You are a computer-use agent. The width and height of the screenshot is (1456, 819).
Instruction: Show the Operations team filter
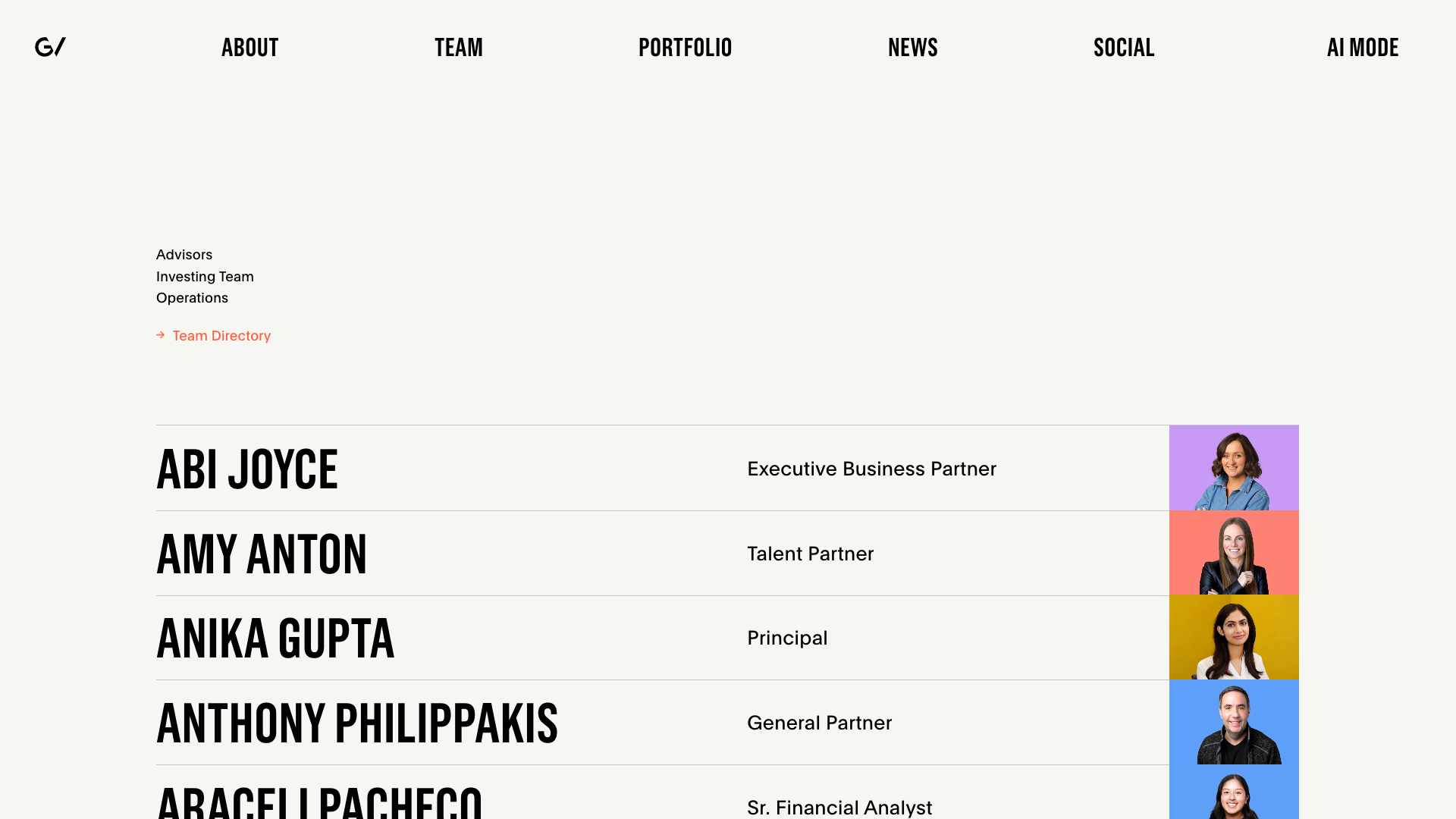[x=192, y=298]
